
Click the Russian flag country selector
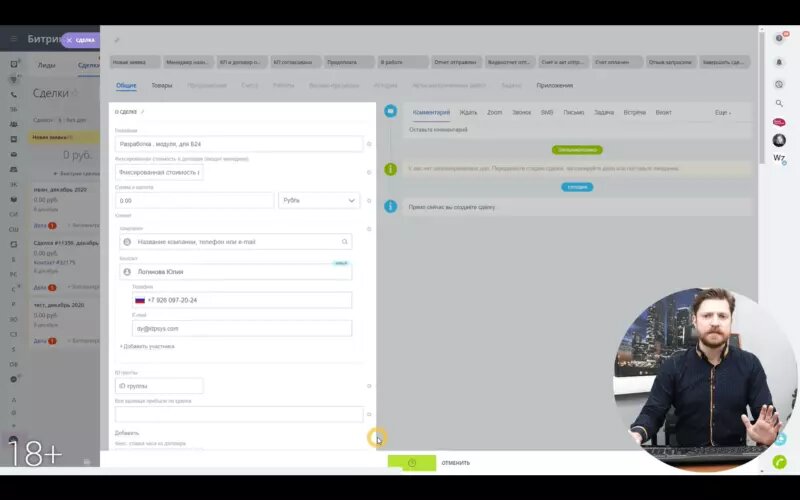click(140, 301)
